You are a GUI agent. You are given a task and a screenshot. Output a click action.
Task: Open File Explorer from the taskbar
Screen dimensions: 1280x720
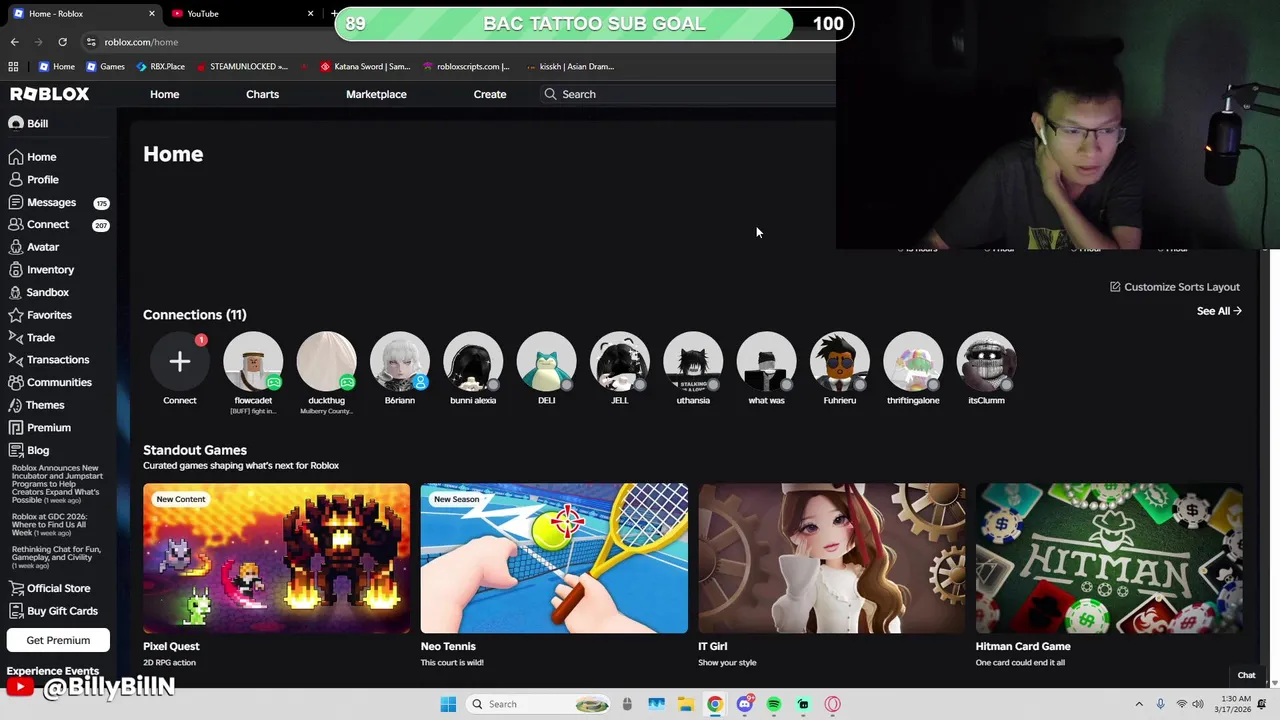point(685,704)
